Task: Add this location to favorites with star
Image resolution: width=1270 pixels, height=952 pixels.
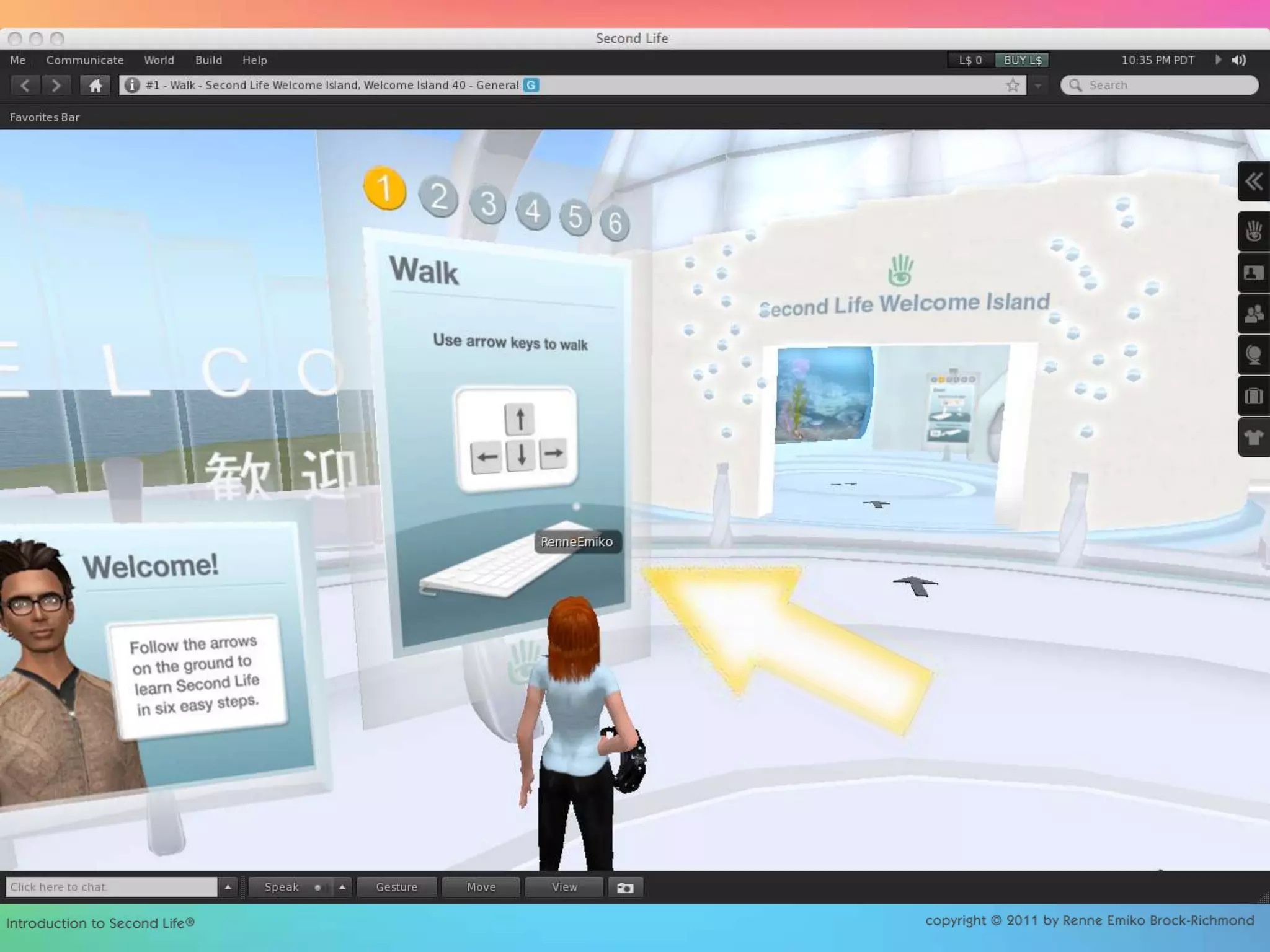Action: (x=1013, y=86)
